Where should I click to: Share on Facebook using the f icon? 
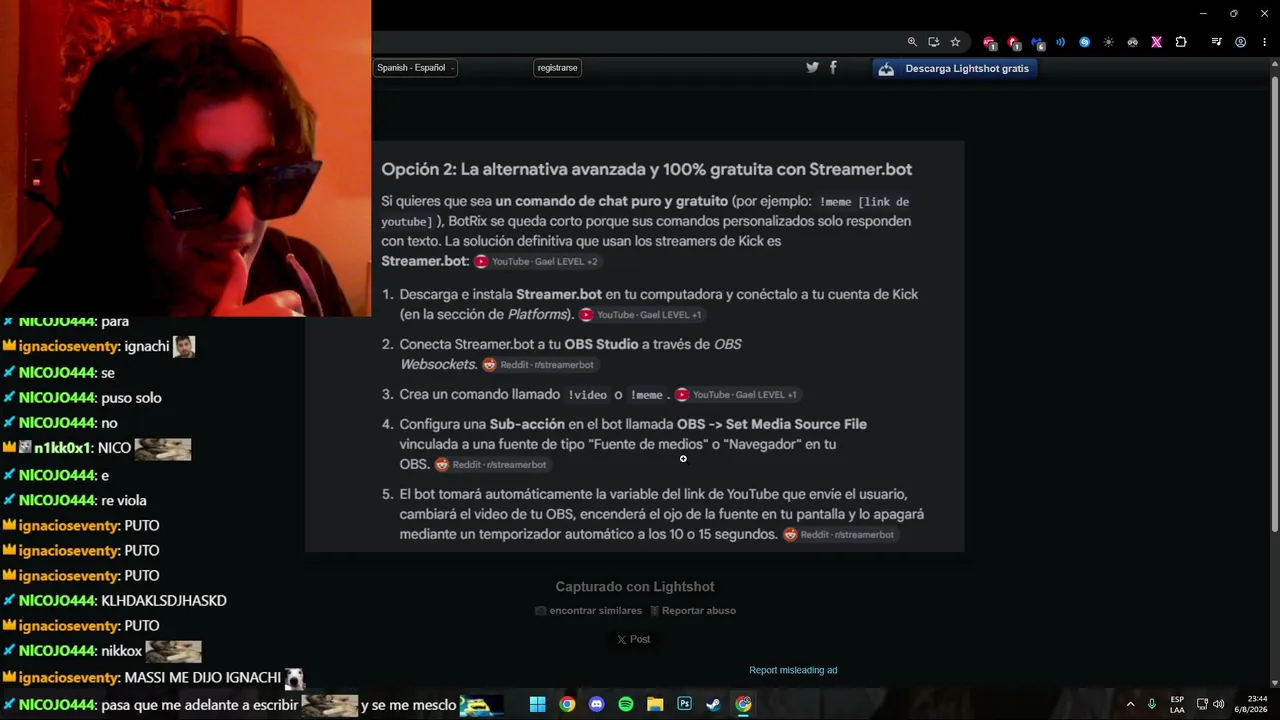[833, 67]
